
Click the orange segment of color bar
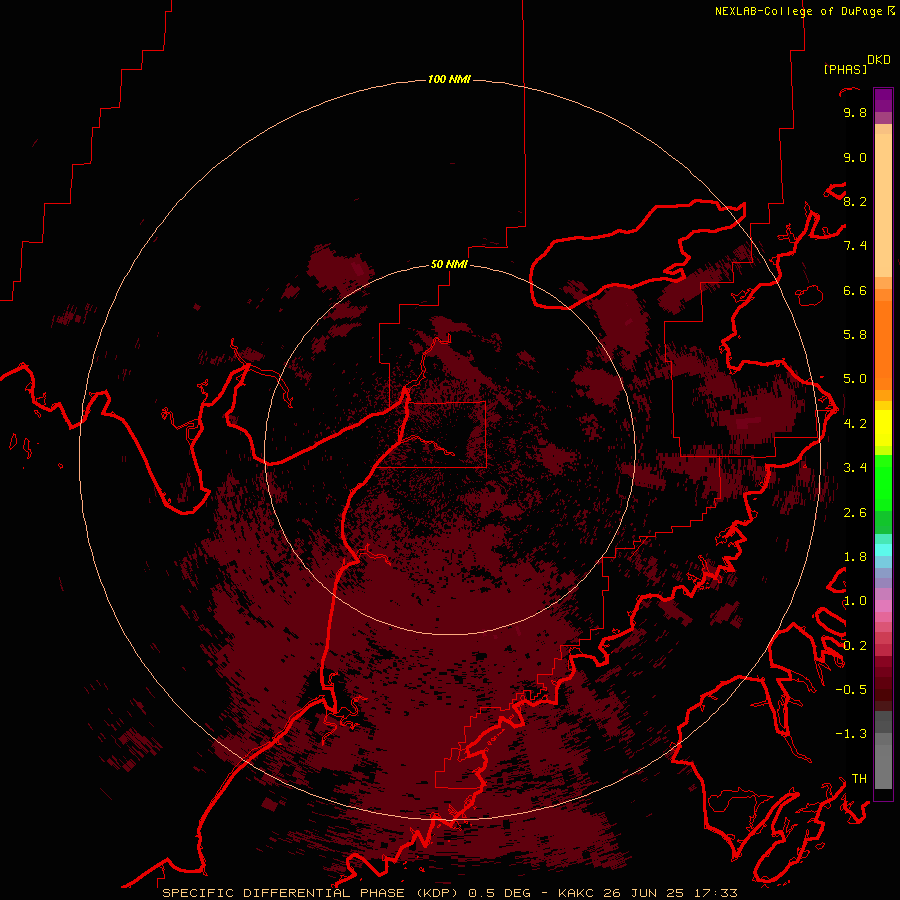(x=883, y=344)
